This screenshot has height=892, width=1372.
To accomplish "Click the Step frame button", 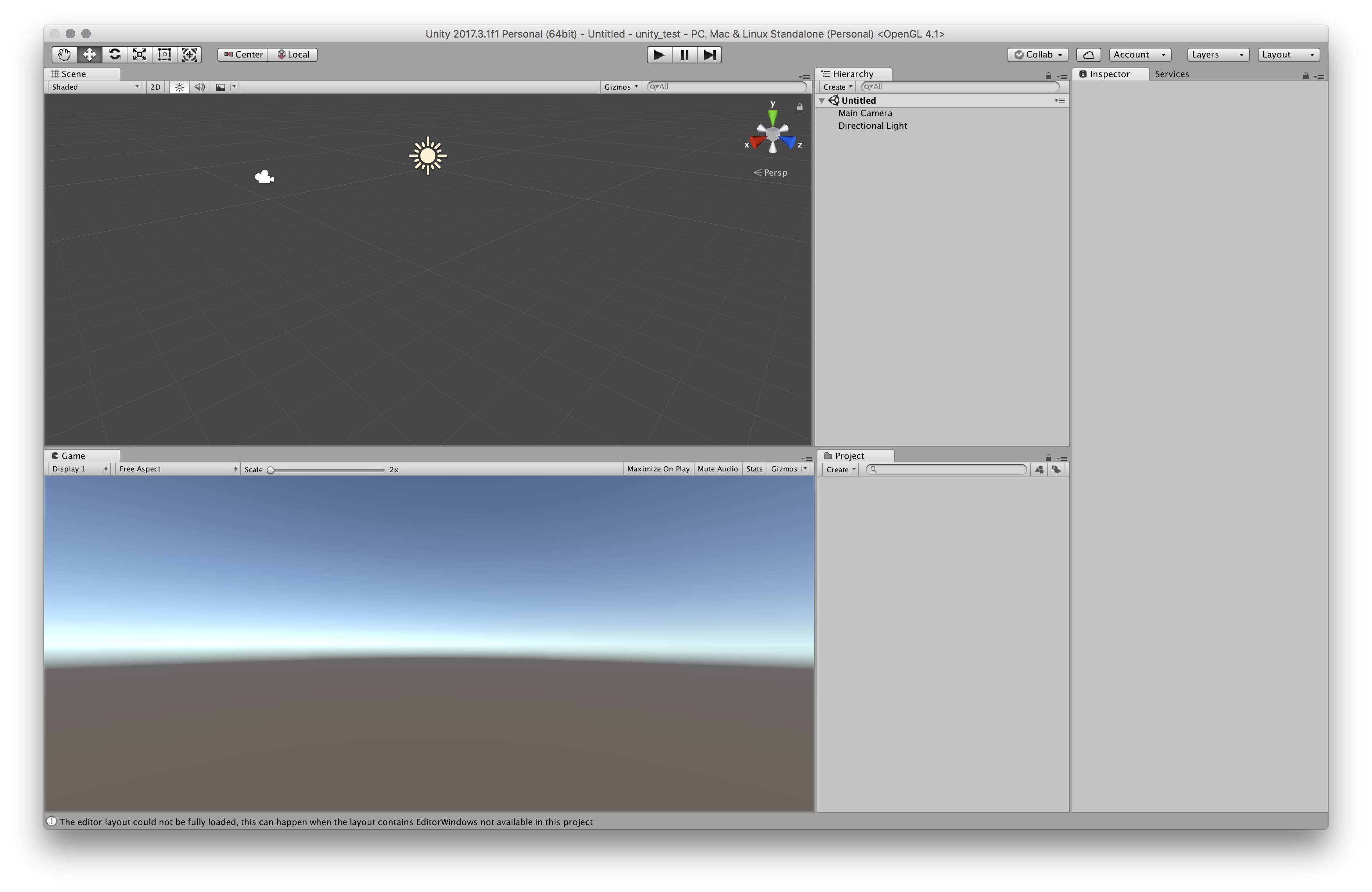I will (x=709, y=54).
